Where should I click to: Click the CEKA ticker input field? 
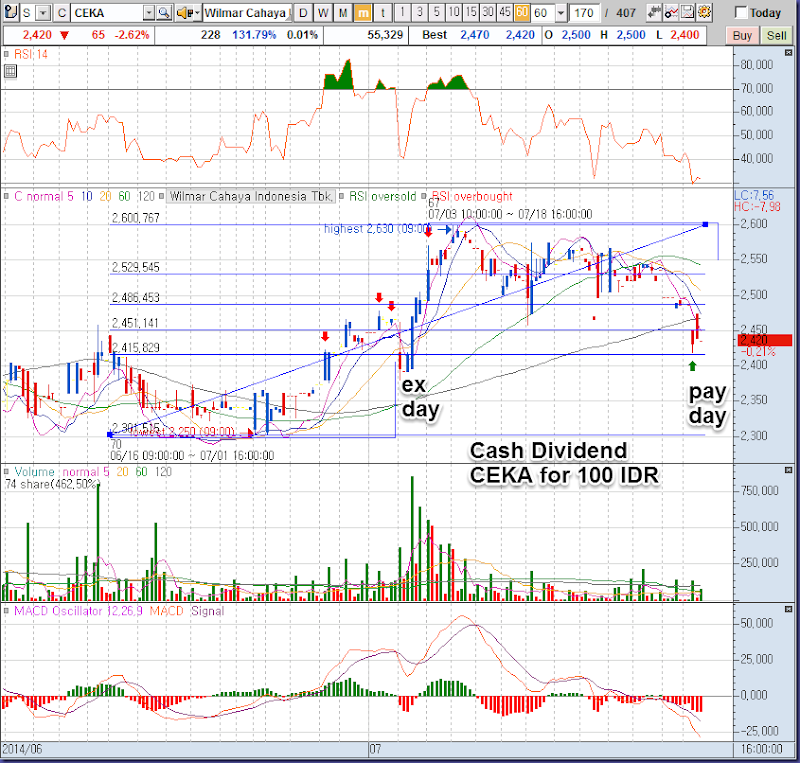(x=107, y=12)
